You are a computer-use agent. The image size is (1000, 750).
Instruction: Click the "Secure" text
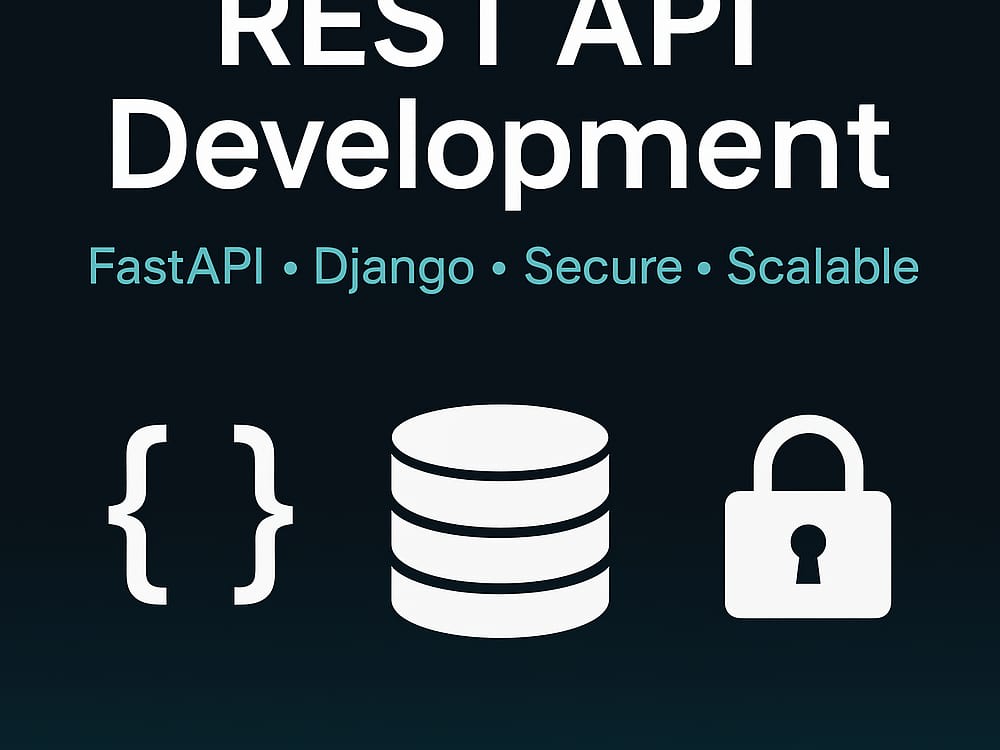[x=603, y=266]
